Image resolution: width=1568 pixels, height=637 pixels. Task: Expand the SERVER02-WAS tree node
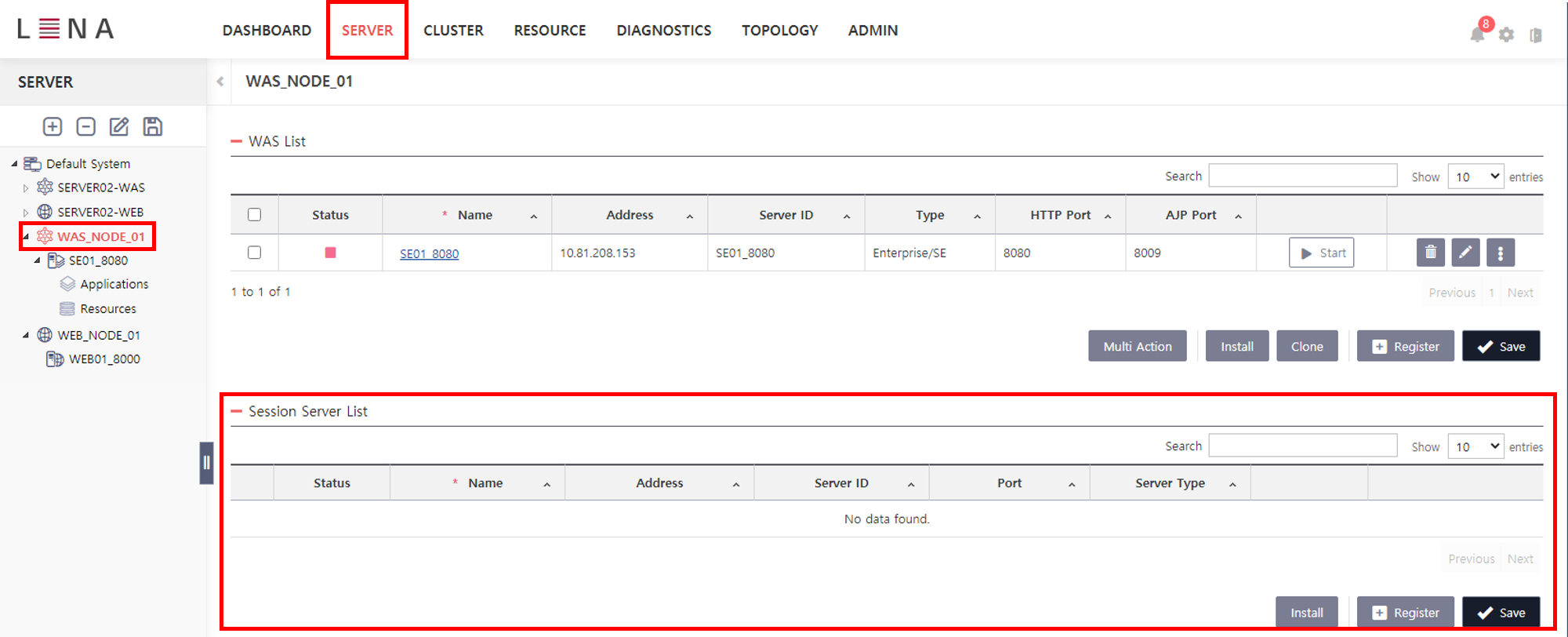26,188
